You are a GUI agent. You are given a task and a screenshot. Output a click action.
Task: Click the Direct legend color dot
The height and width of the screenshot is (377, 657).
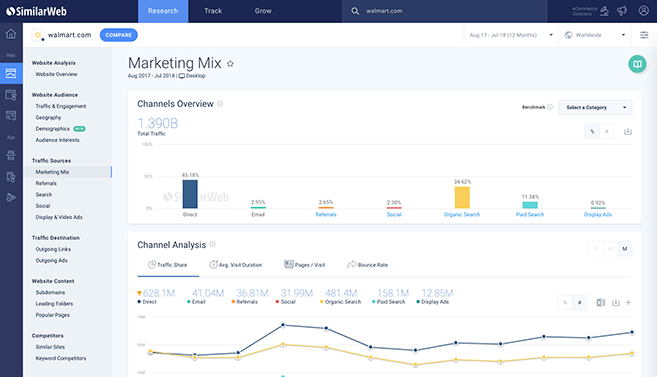coord(139,302)
